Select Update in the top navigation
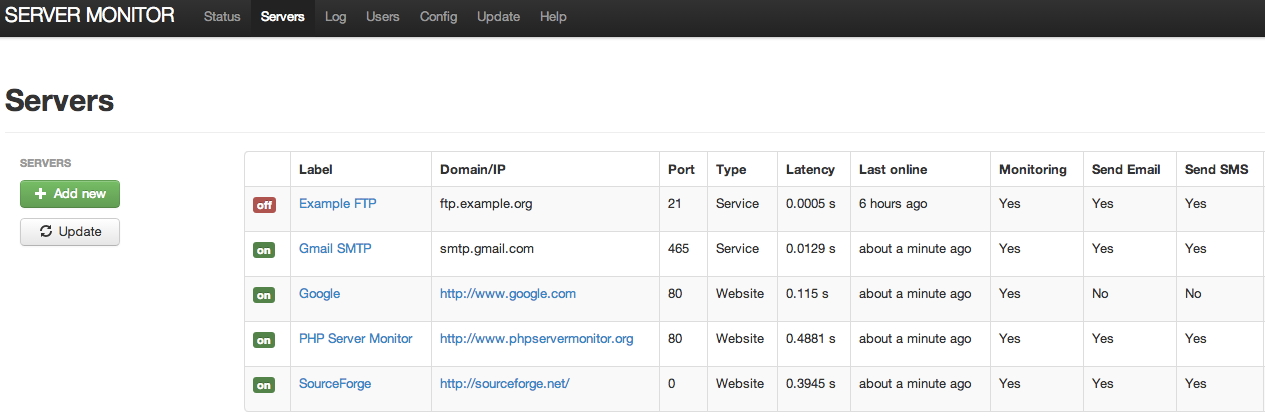Image resolution: width=1265 pixels, height=418 pixels. click(498, 17)
